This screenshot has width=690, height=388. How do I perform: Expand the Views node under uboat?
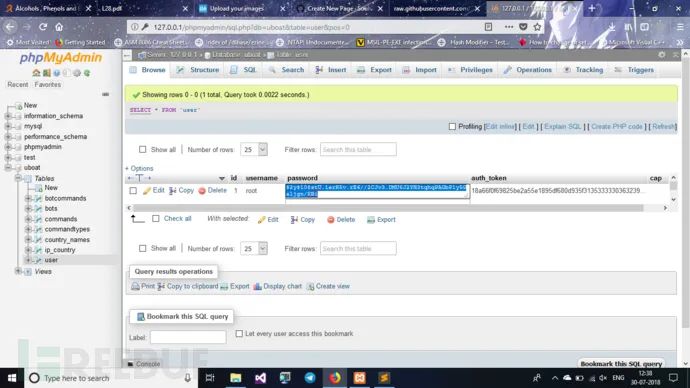pos(18,271)
